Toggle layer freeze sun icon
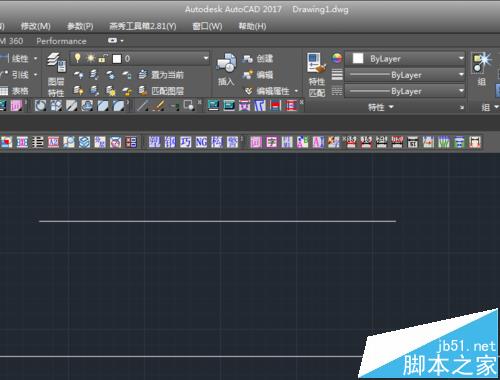500x380 pixels. [90, 59]
